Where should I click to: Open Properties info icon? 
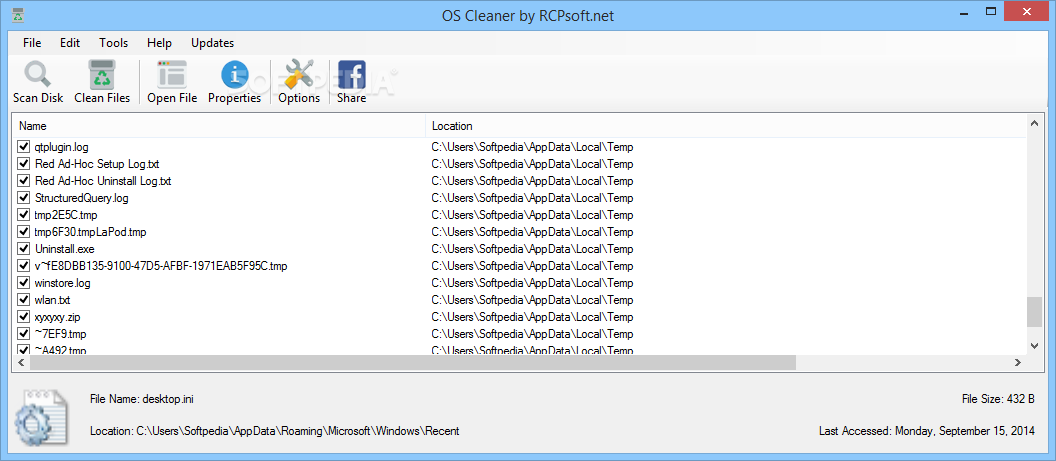pyautogui.click(x=234, y=74)
